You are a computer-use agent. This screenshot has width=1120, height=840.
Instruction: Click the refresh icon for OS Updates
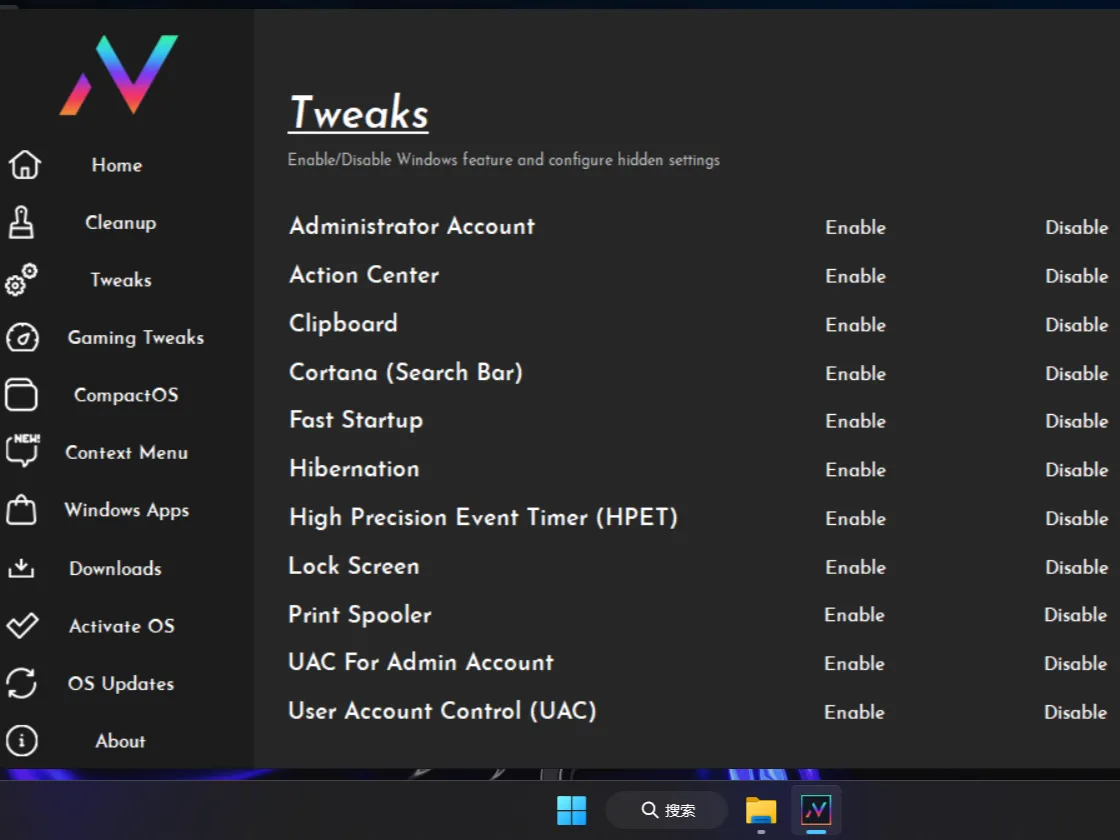click(22, 683)
